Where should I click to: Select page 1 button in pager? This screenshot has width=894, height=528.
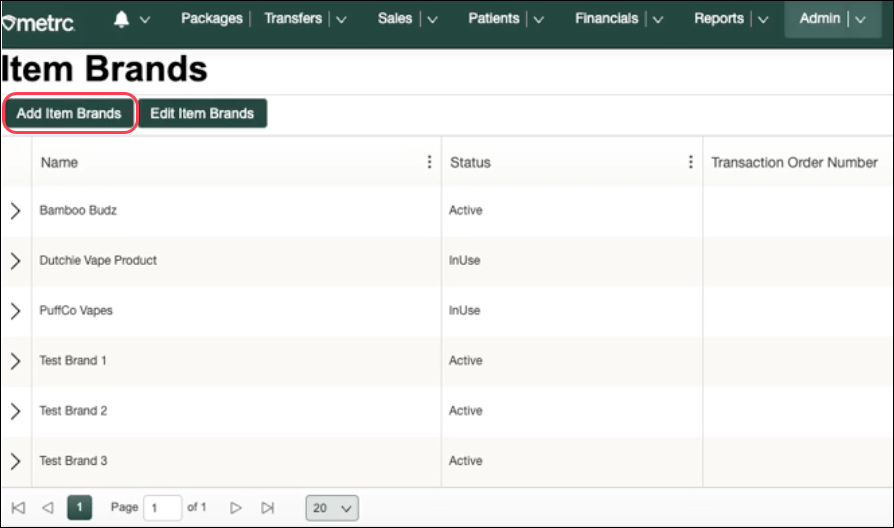coord(79,507)
